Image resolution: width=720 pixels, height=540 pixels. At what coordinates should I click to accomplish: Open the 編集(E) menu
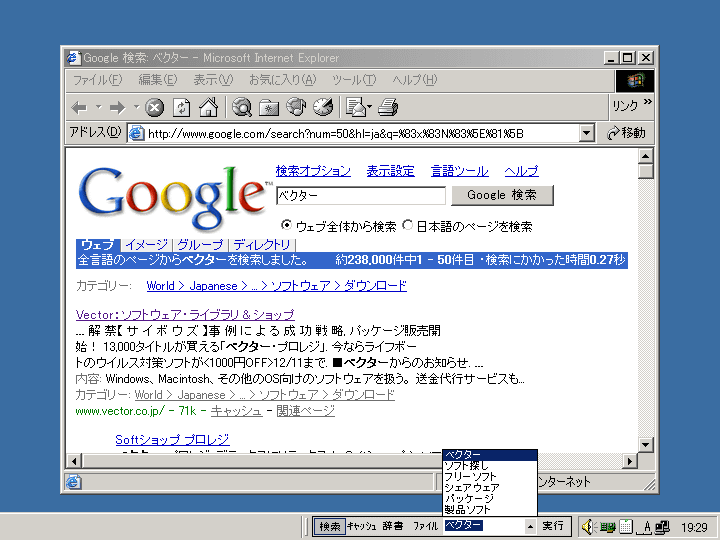pyautogui.click(x=158, y=80)
